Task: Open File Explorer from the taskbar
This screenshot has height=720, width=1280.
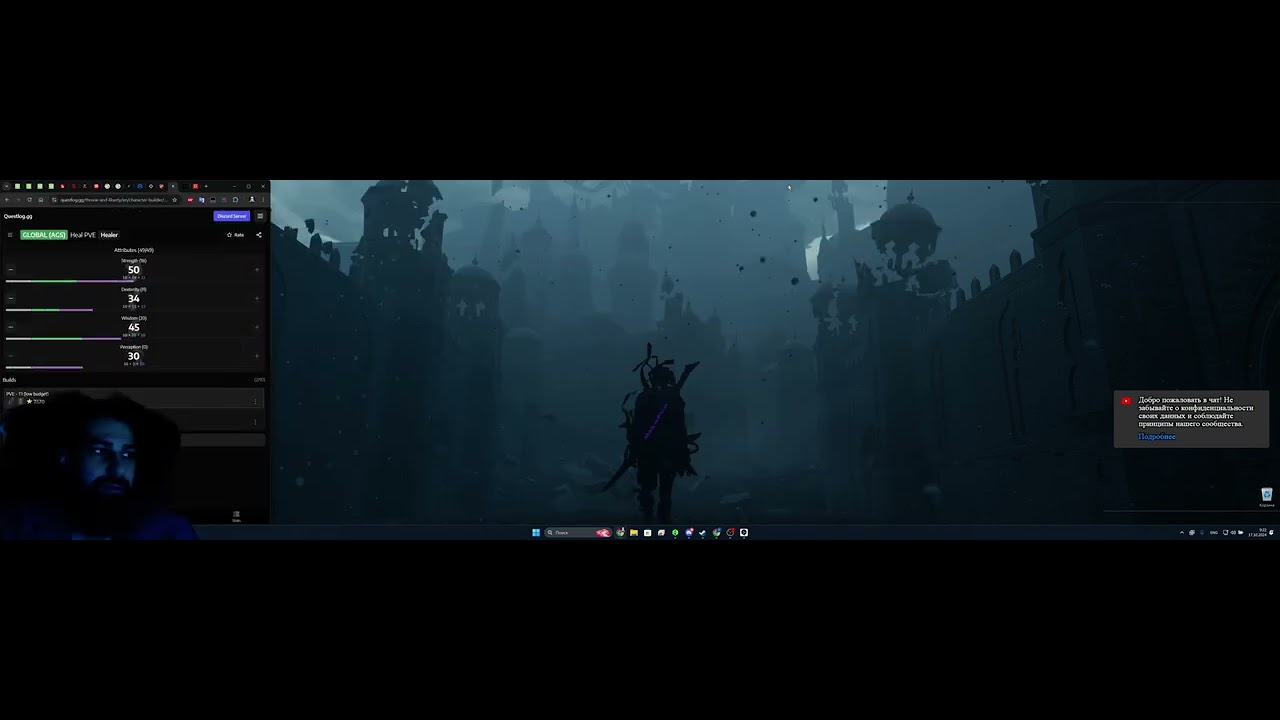Action: [634, 533]
